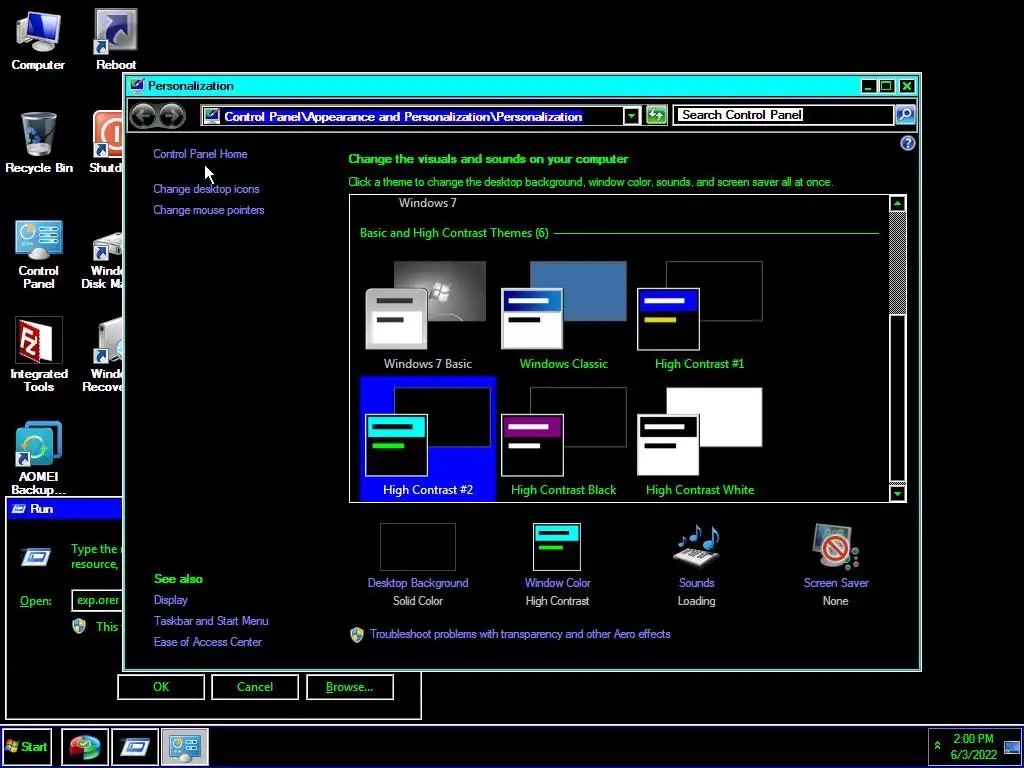Open Help with the question mark icon

tap(907, 143)
